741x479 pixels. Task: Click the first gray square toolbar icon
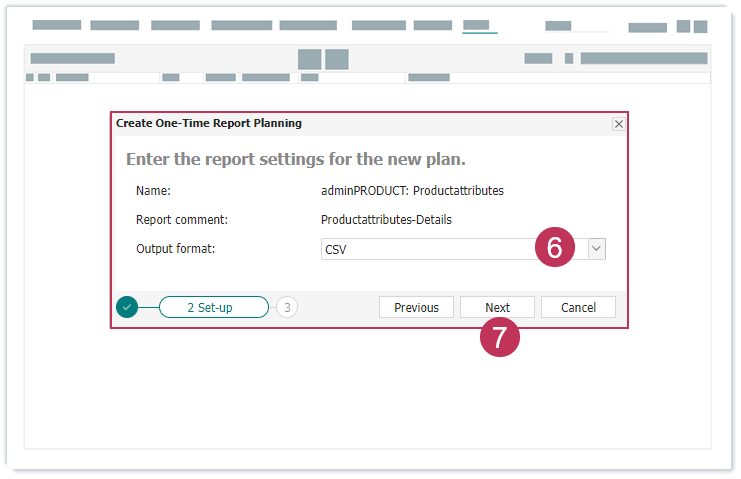pos(309,59)
